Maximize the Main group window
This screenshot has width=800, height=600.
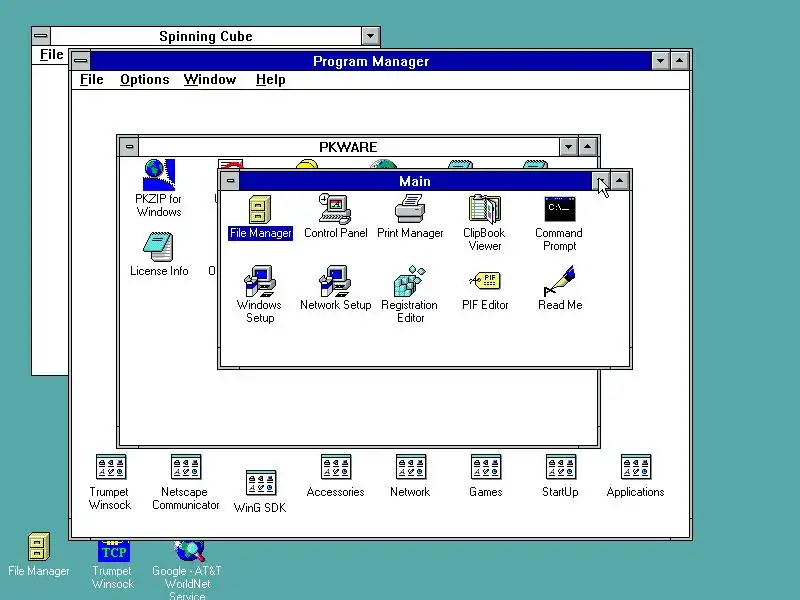coord(620,181)
